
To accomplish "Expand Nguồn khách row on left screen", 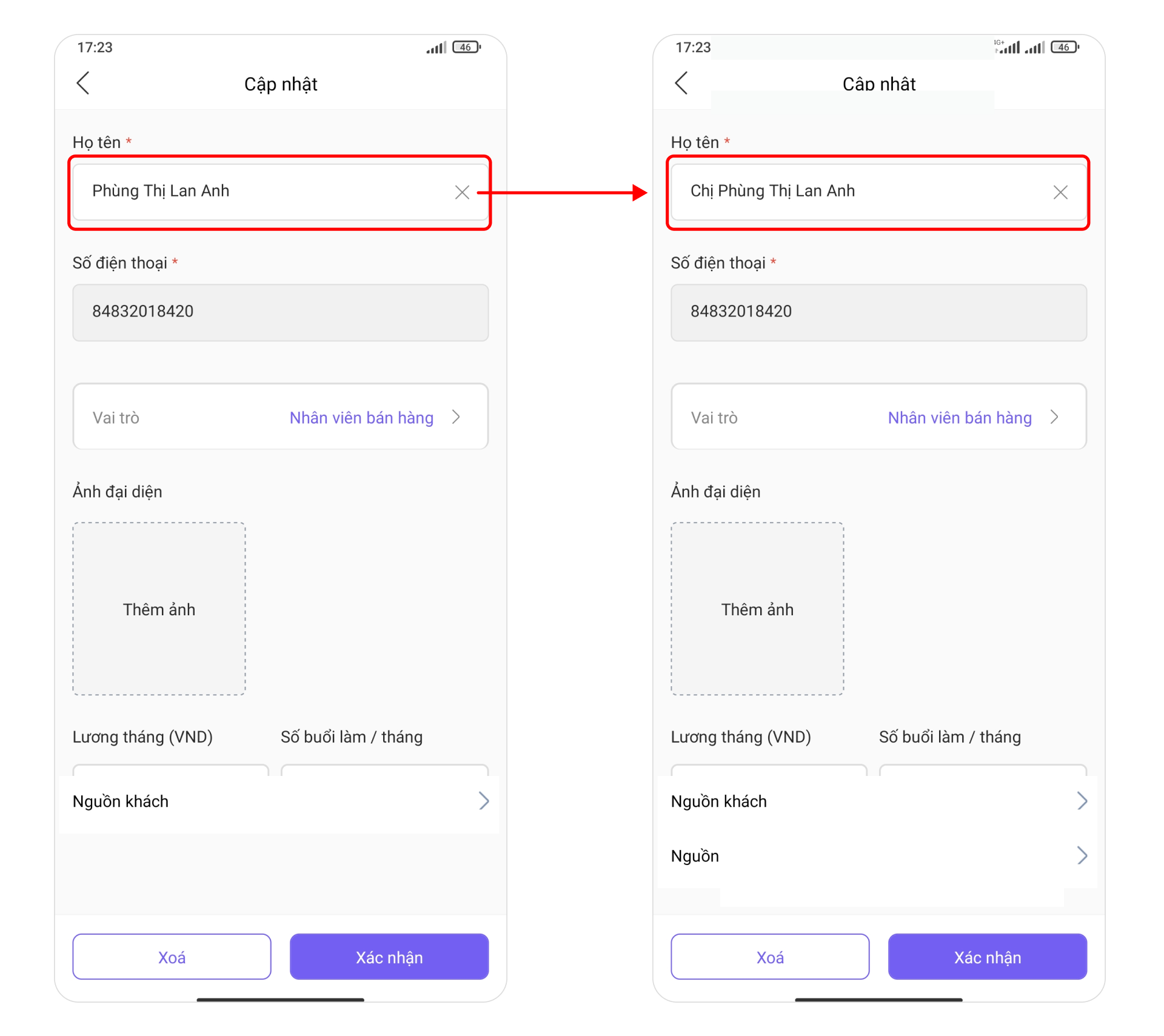I will (281, 801).
